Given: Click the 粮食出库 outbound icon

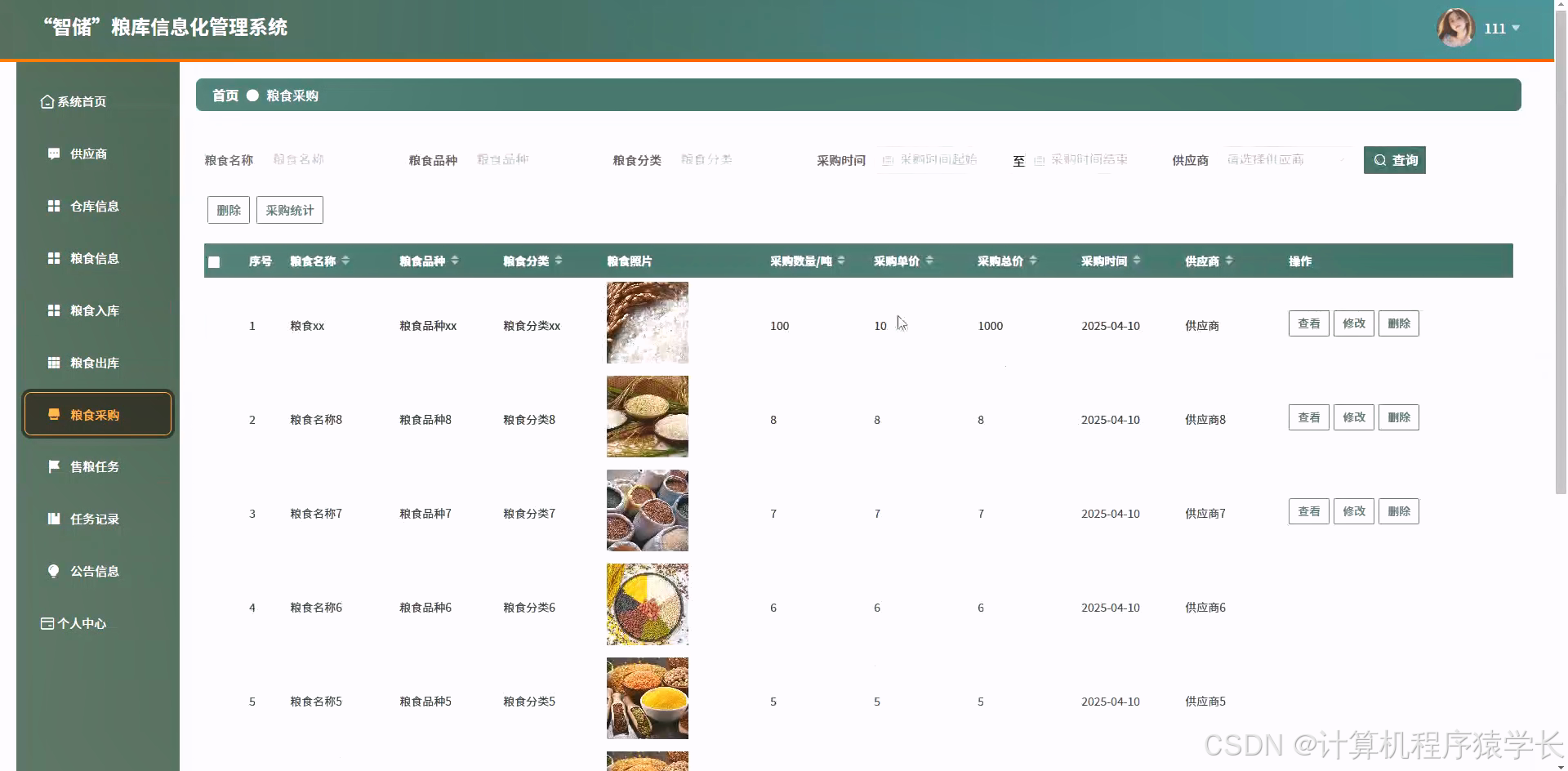Looking at the screenshot, I should 53,363.
